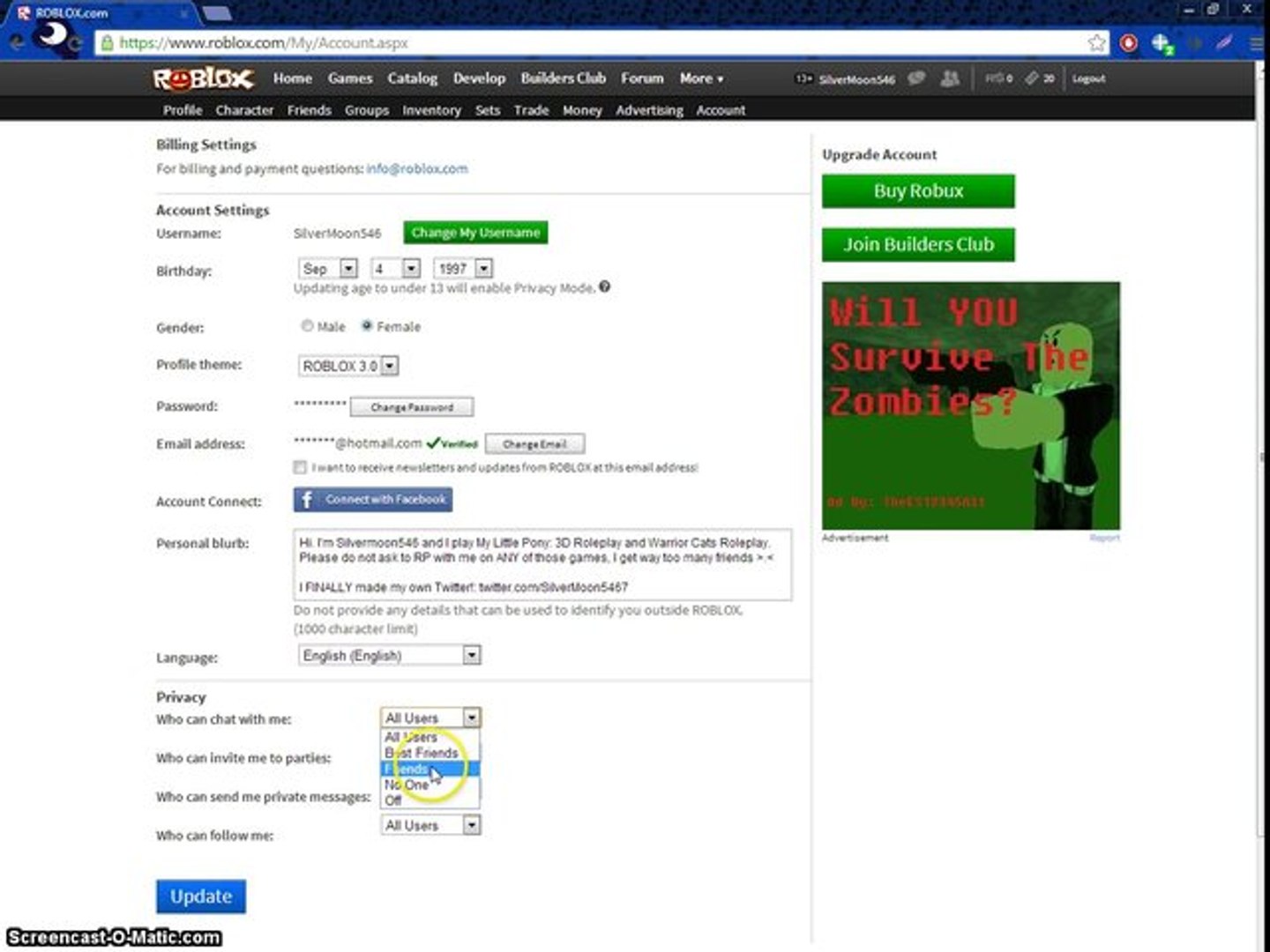This screenshot has width=1270, height=952.
Task: Open the Character sub-navigation link
Action: click(244, 110)
